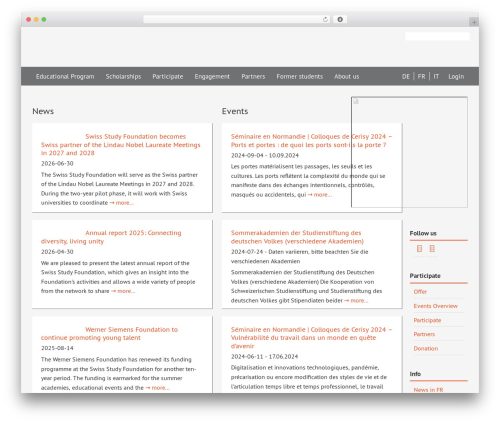Click the browser address bar
500x423 pixels.
tap(237, 20)
